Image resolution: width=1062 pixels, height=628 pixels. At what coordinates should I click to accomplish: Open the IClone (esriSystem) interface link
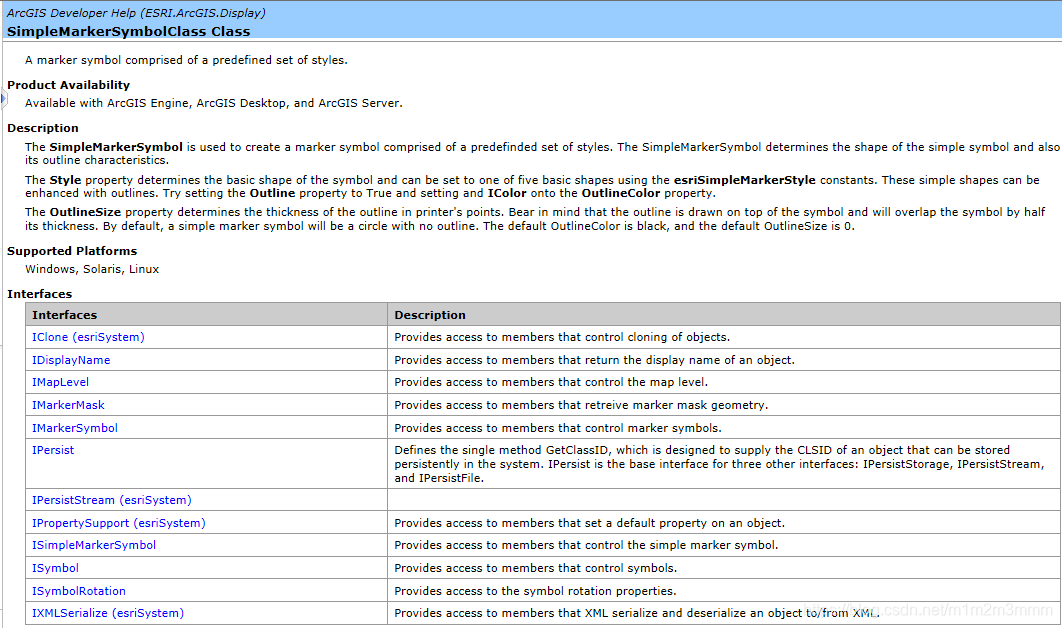tap(88, 337)
